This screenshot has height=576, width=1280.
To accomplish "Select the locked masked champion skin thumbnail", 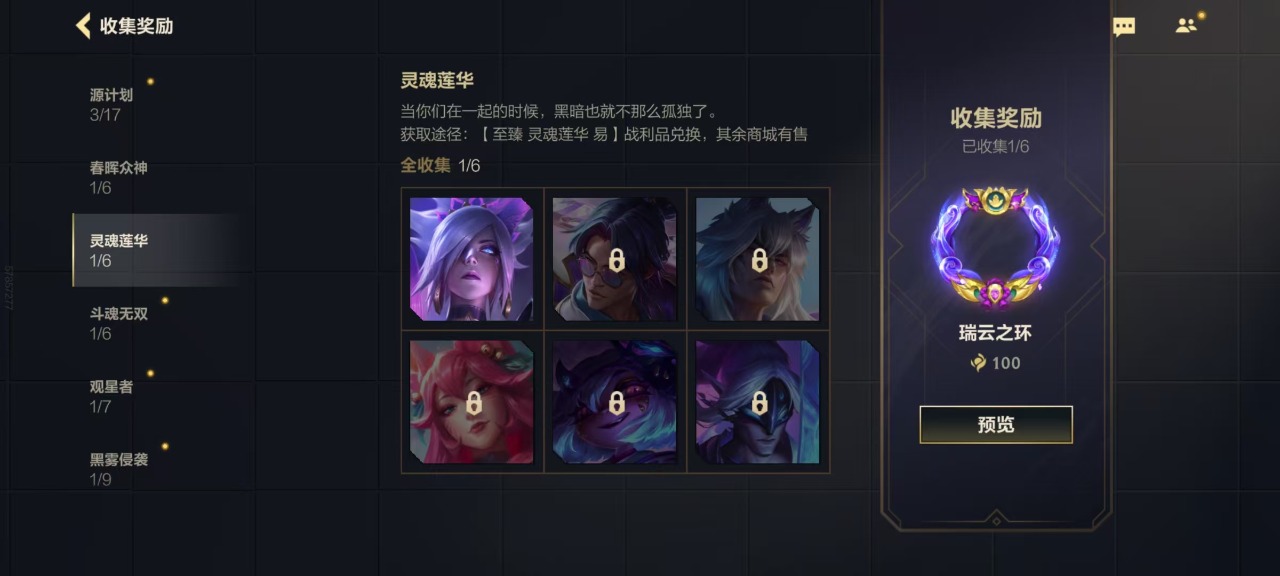I will [758, 402].
